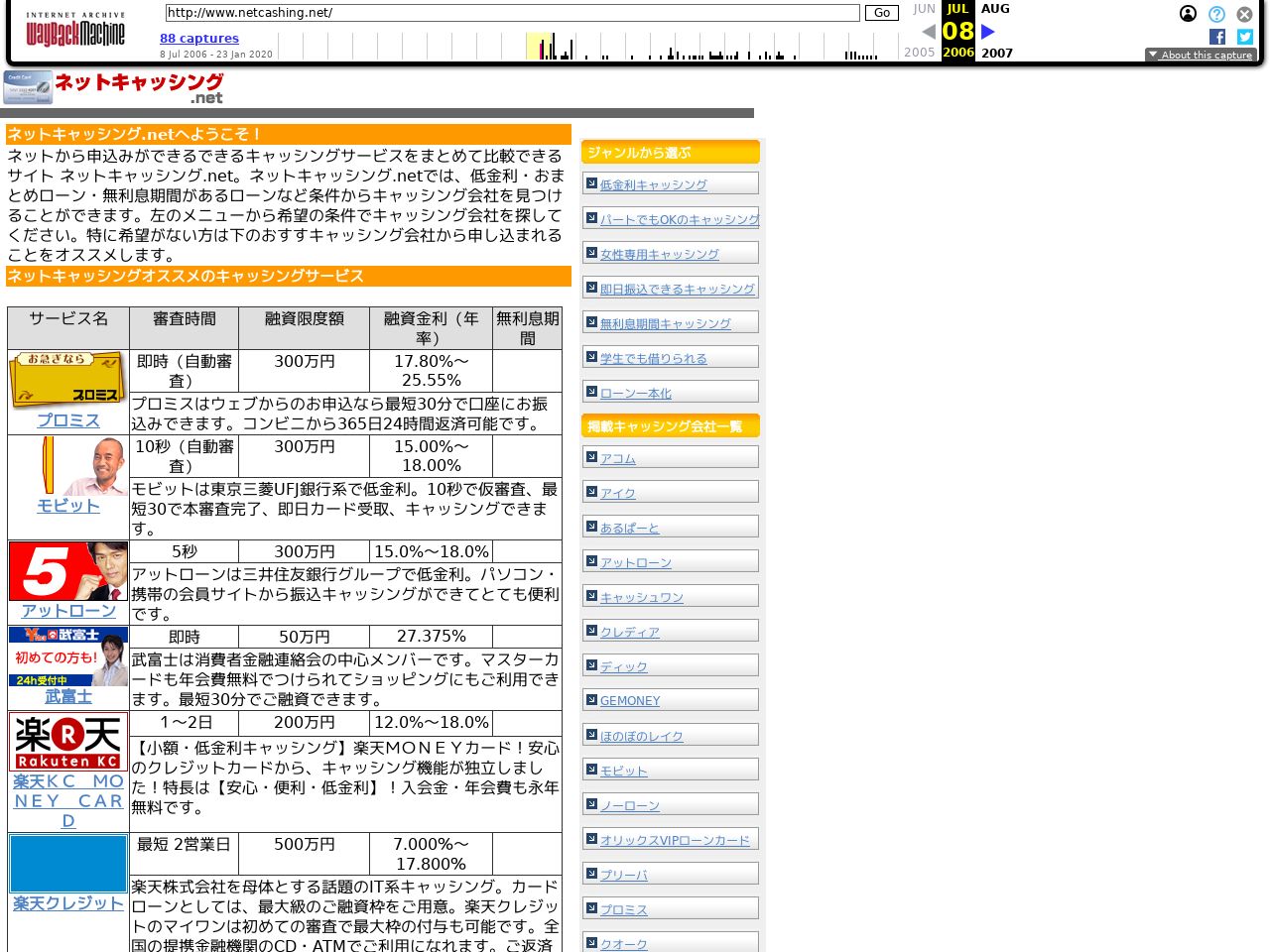Go to previous capture with gray arrow
The height and width of the screenshot is (952, 1270).
pyautogui.click(x=929, y=32)
